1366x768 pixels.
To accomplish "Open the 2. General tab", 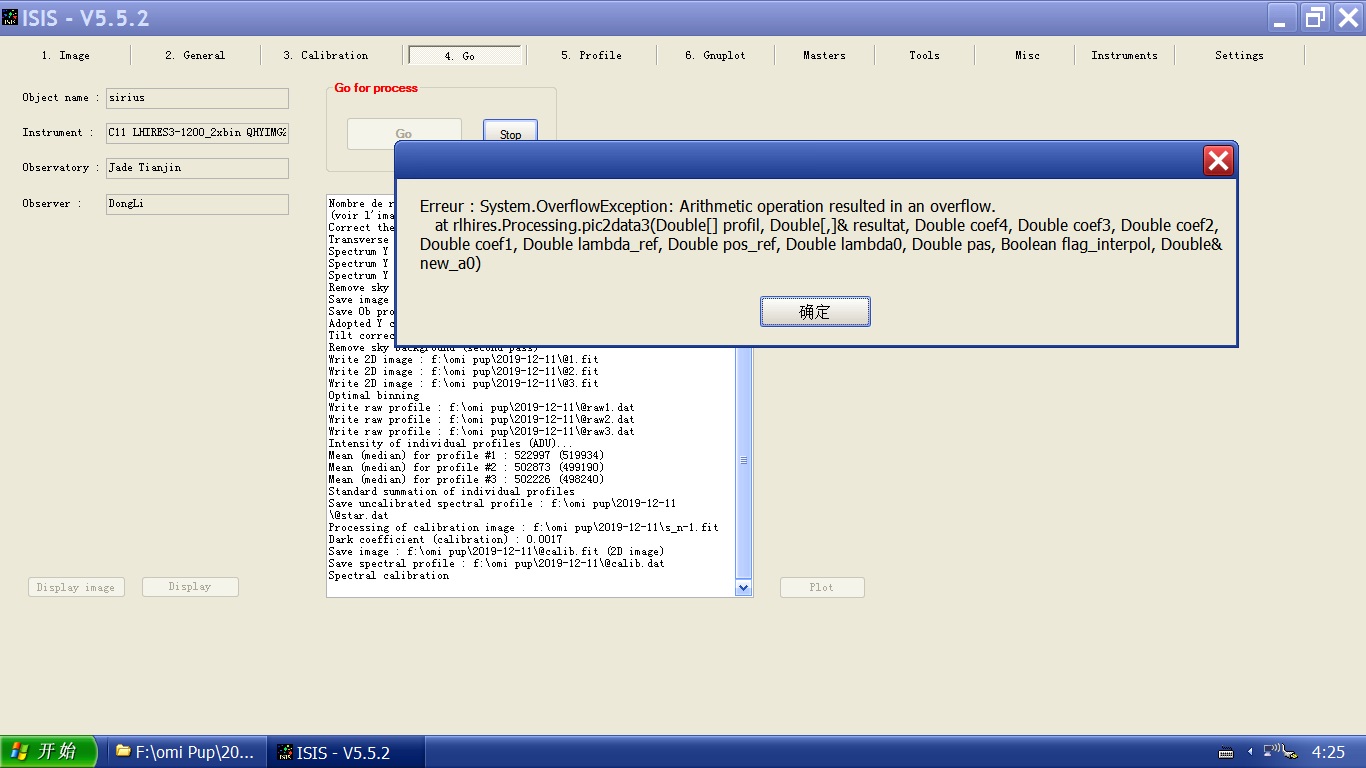I will click(x=195, y=56).
